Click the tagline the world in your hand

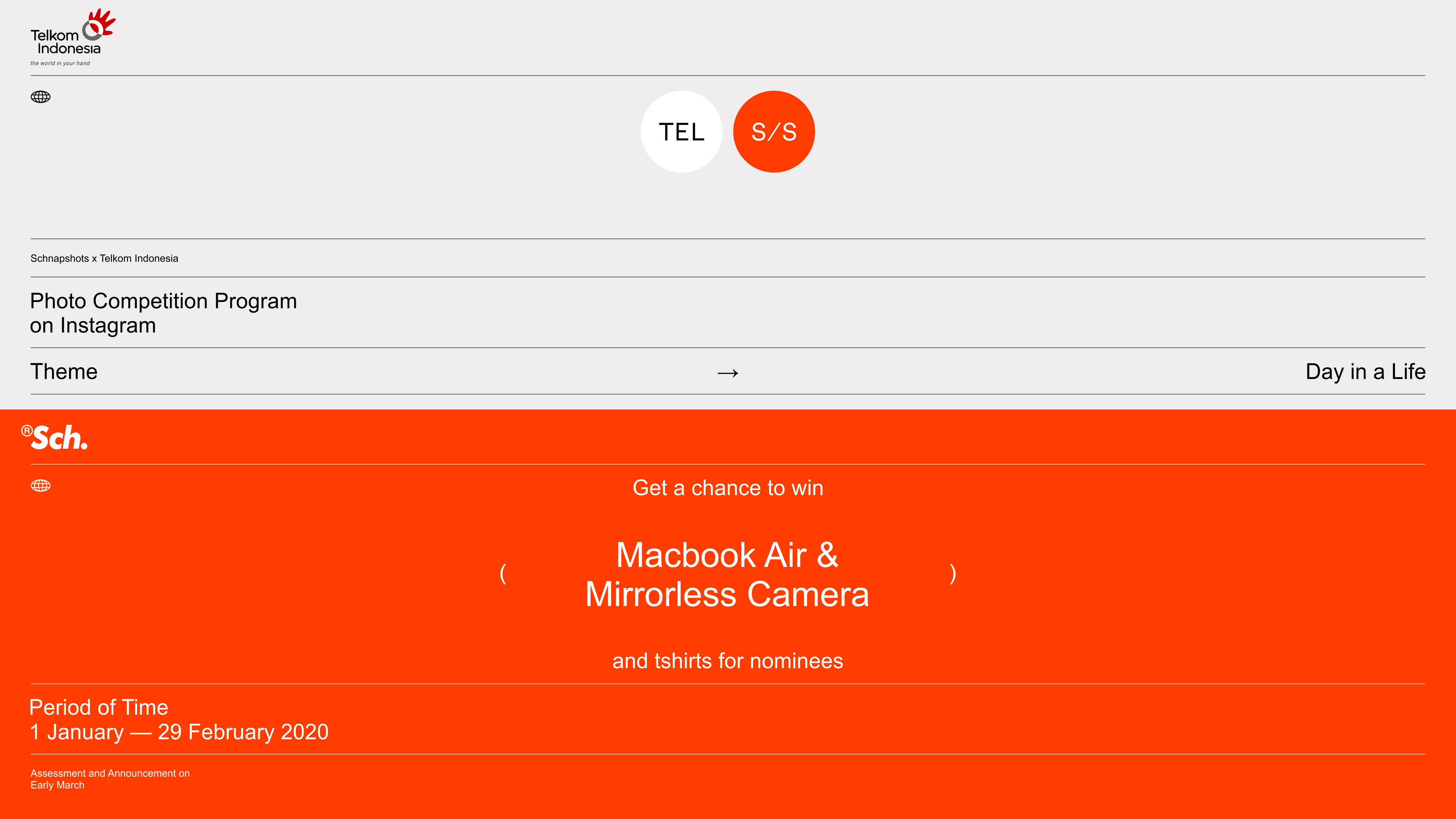click(60, 63)
